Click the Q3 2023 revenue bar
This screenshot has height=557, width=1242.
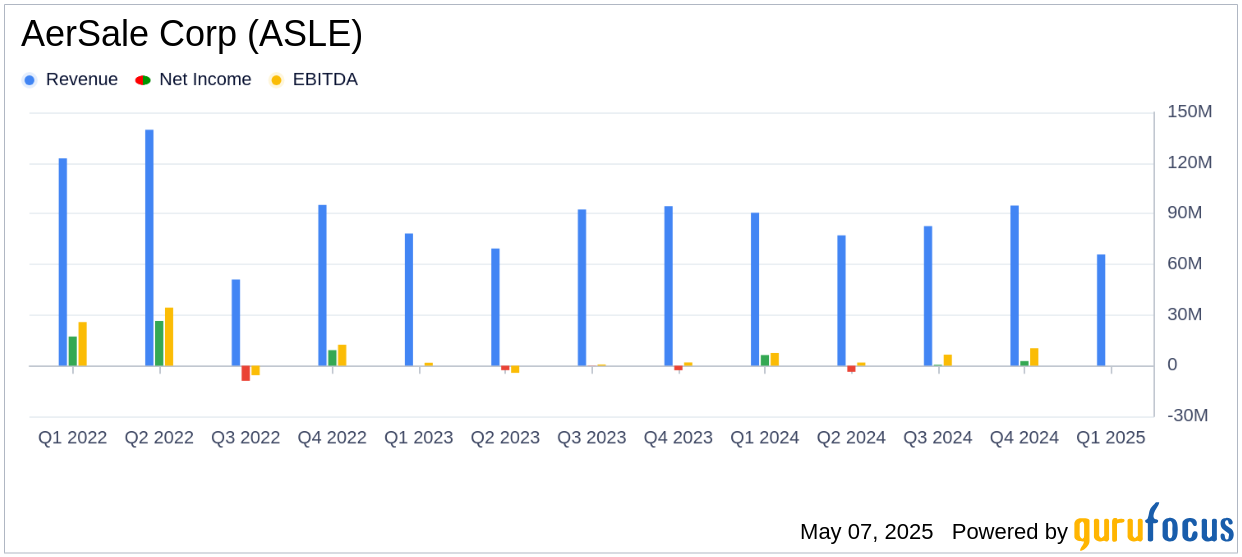(x=582, y=288)
